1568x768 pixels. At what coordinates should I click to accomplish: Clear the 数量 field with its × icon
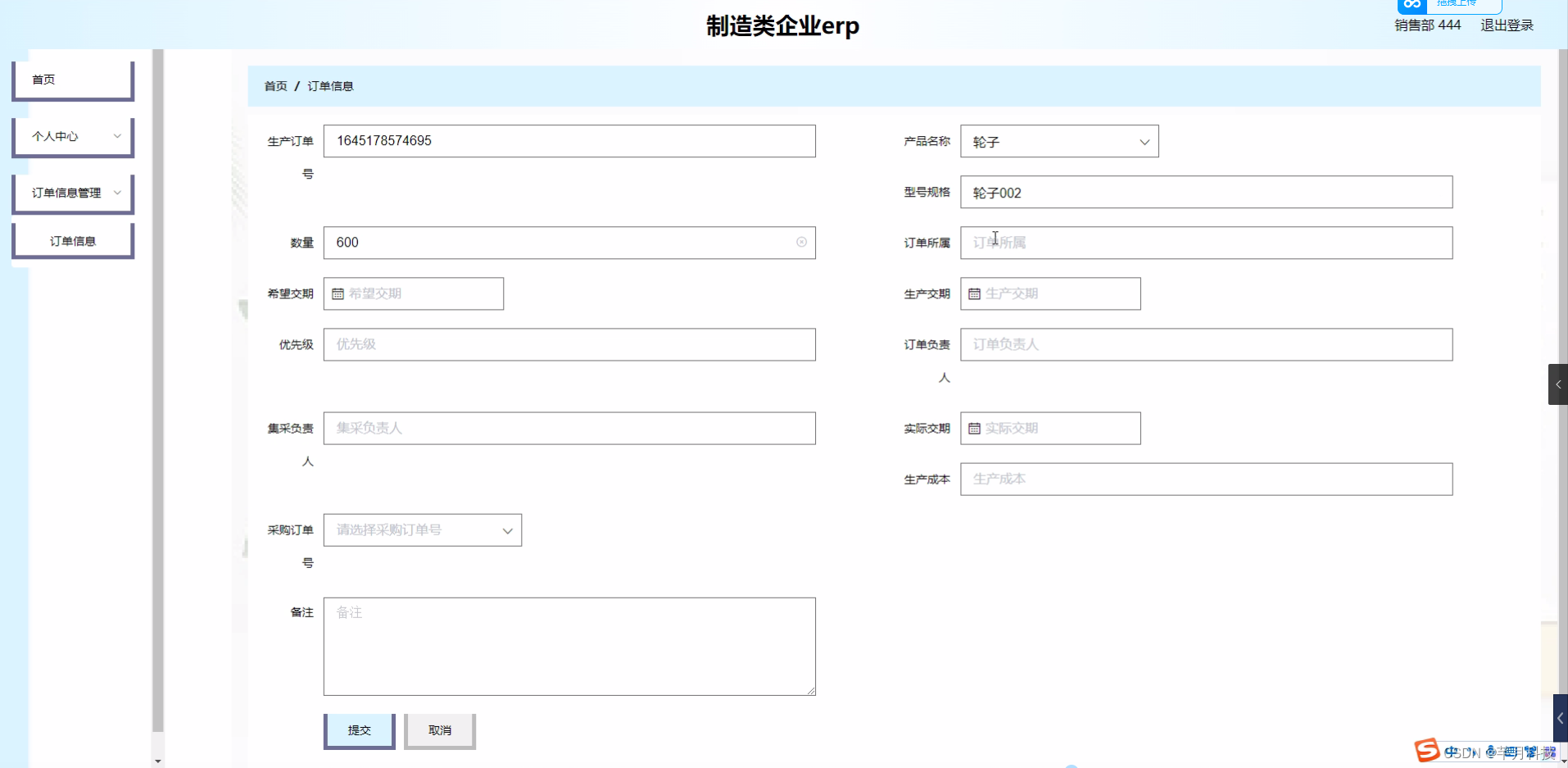click(x=801, y=242)
